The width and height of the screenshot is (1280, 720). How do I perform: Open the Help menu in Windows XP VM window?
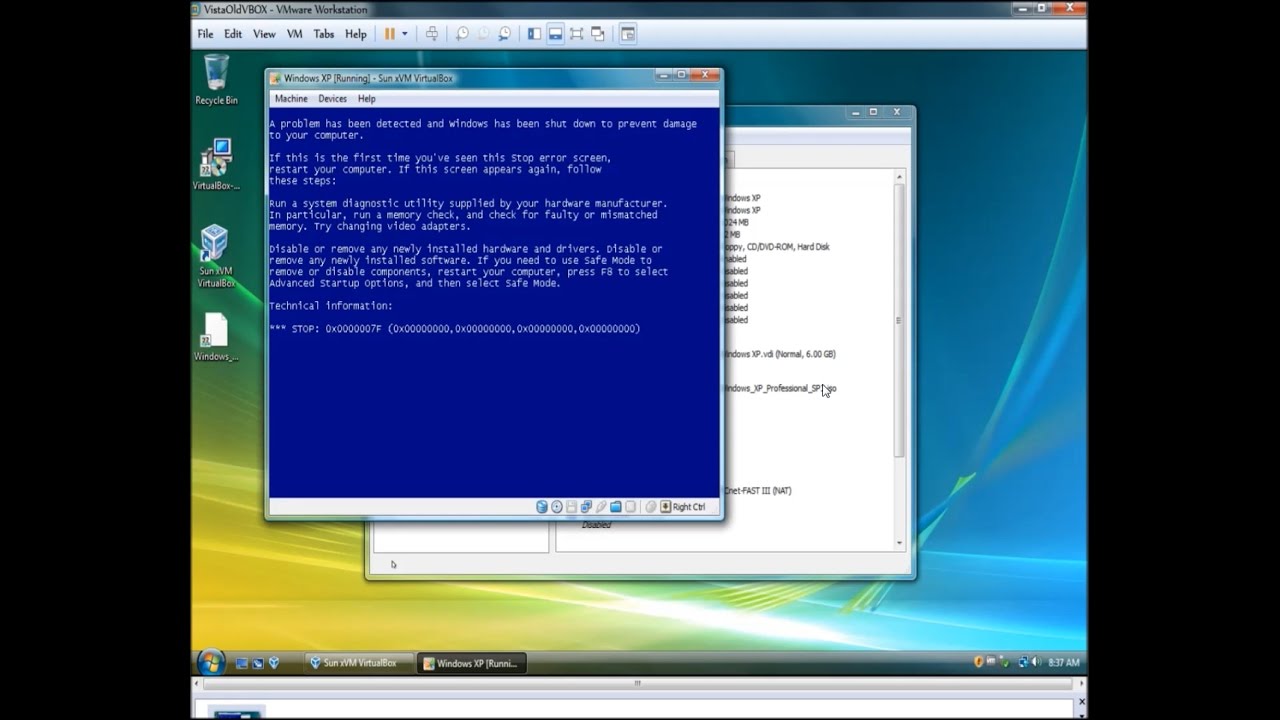click(367, 99)
